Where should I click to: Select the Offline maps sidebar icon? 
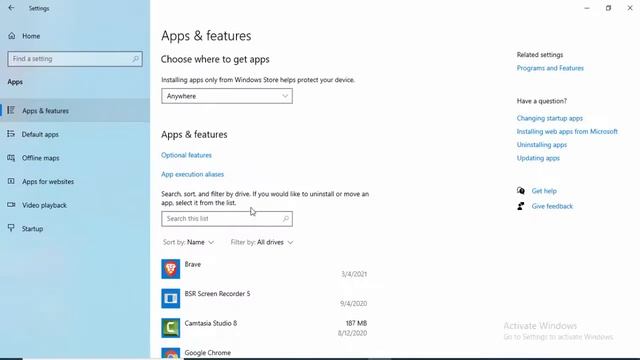11,158
